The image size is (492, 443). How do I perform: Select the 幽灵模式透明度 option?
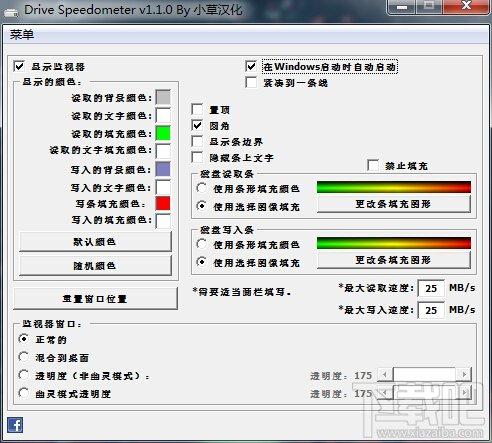pos(24,393)
